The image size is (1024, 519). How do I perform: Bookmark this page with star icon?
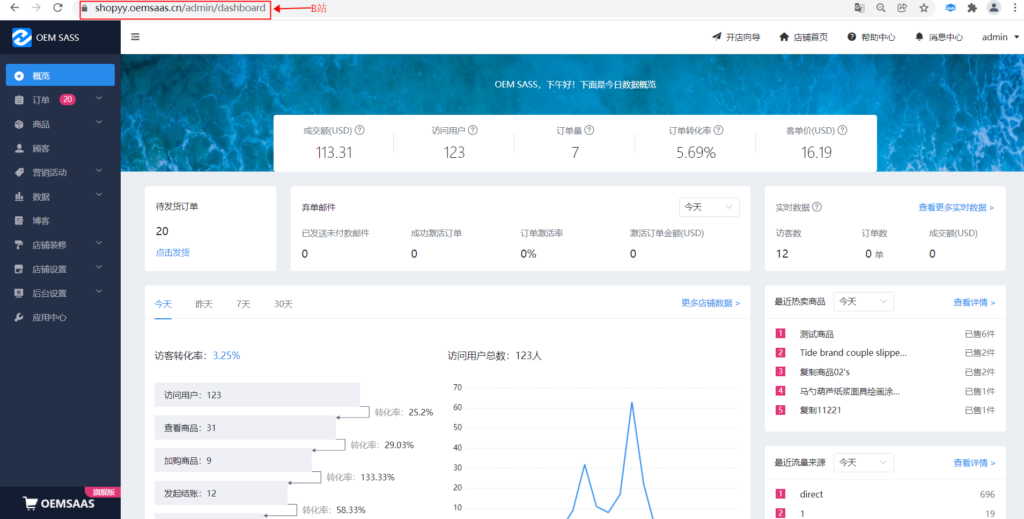[924, 8]
